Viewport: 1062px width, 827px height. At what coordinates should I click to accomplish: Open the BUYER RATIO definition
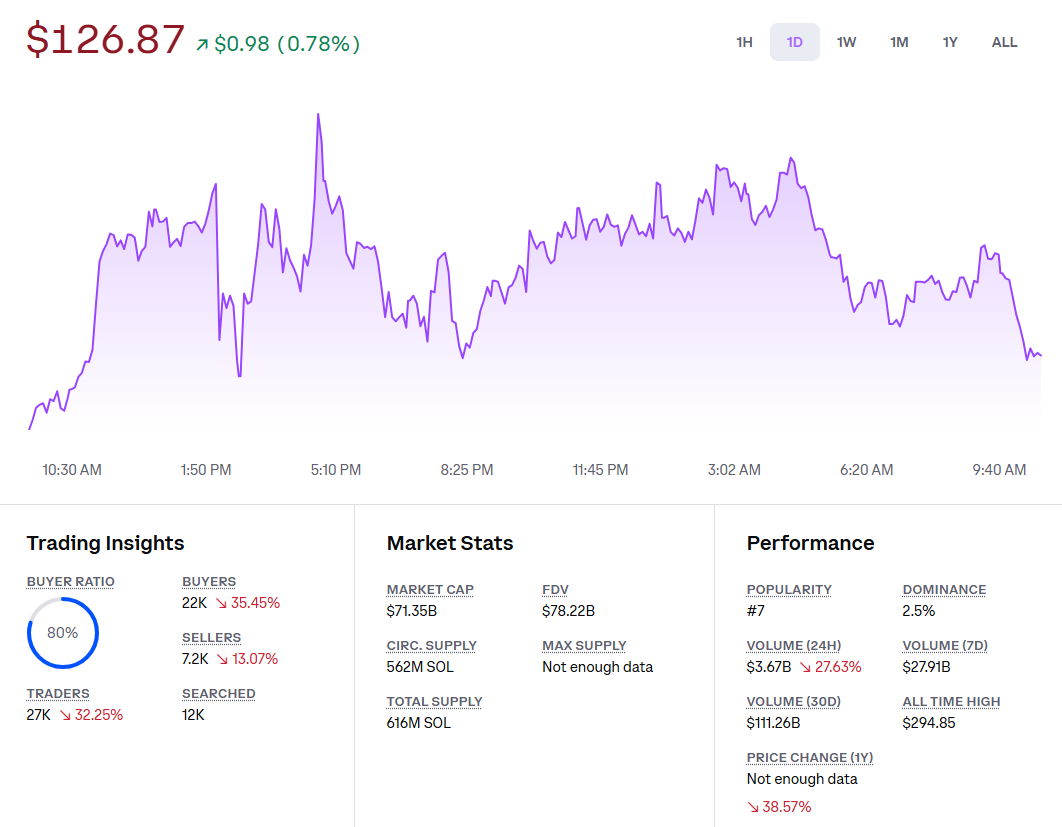click(70, 581)
